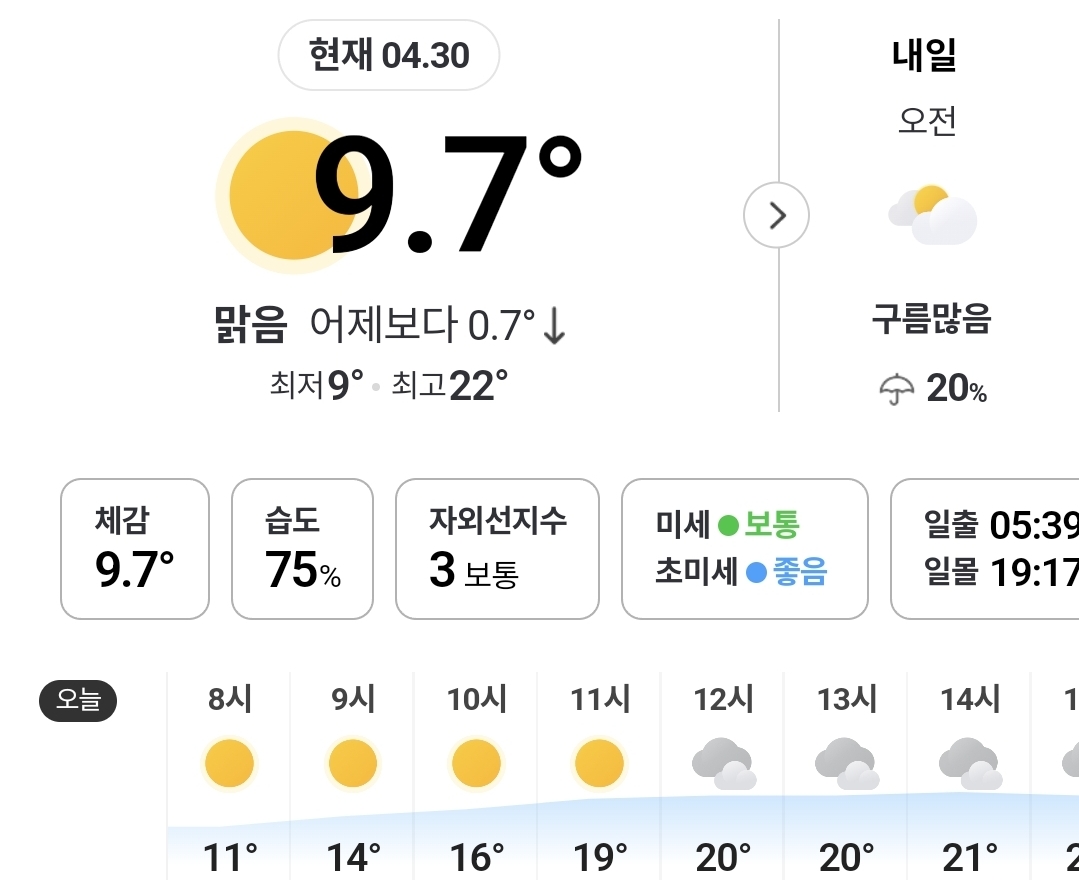Open the 습도 75% card
The width and height of the screenshot is (1079, 880).
302,549
